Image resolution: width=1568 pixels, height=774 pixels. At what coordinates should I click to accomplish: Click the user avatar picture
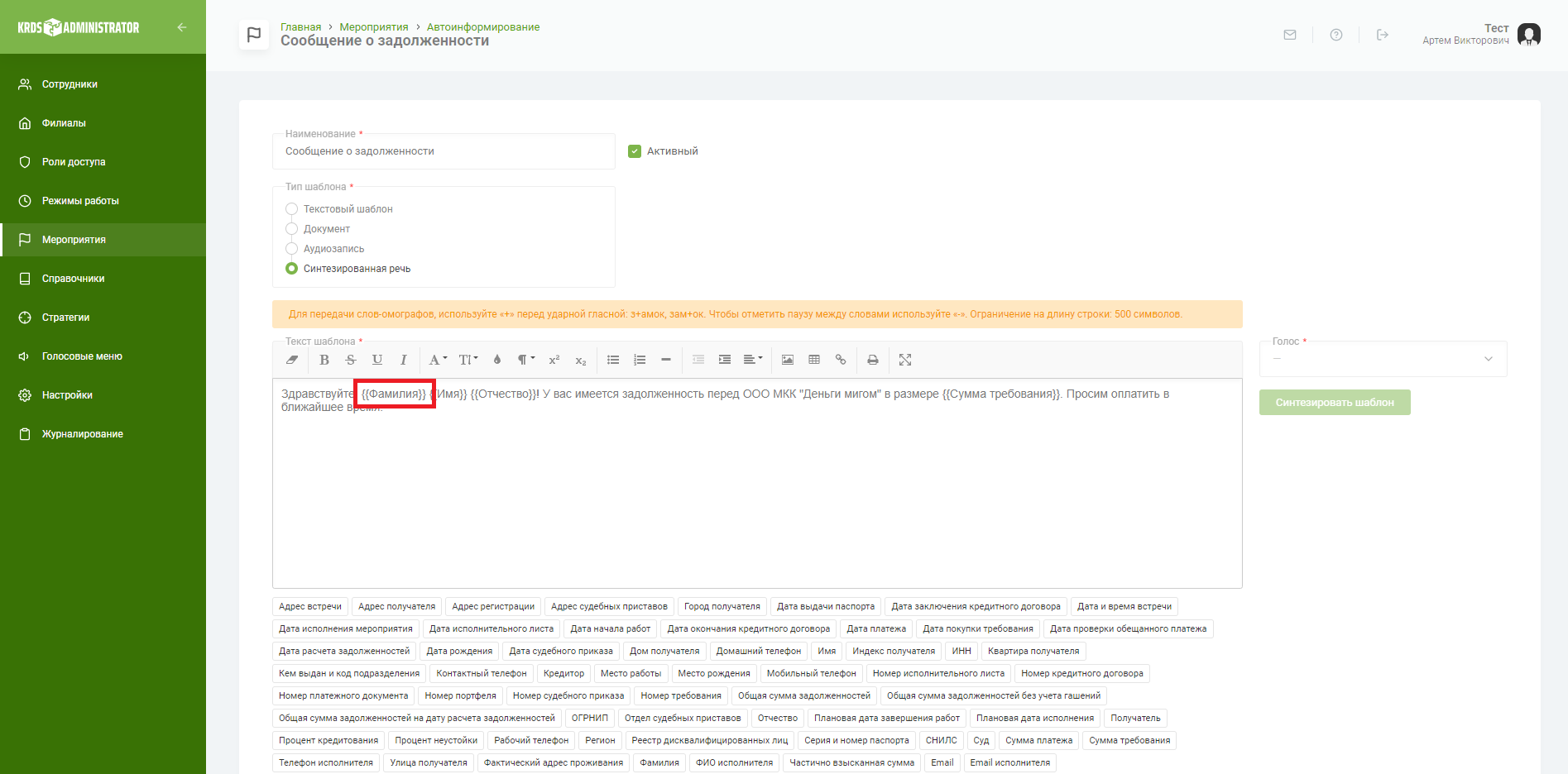(1529, 35)
